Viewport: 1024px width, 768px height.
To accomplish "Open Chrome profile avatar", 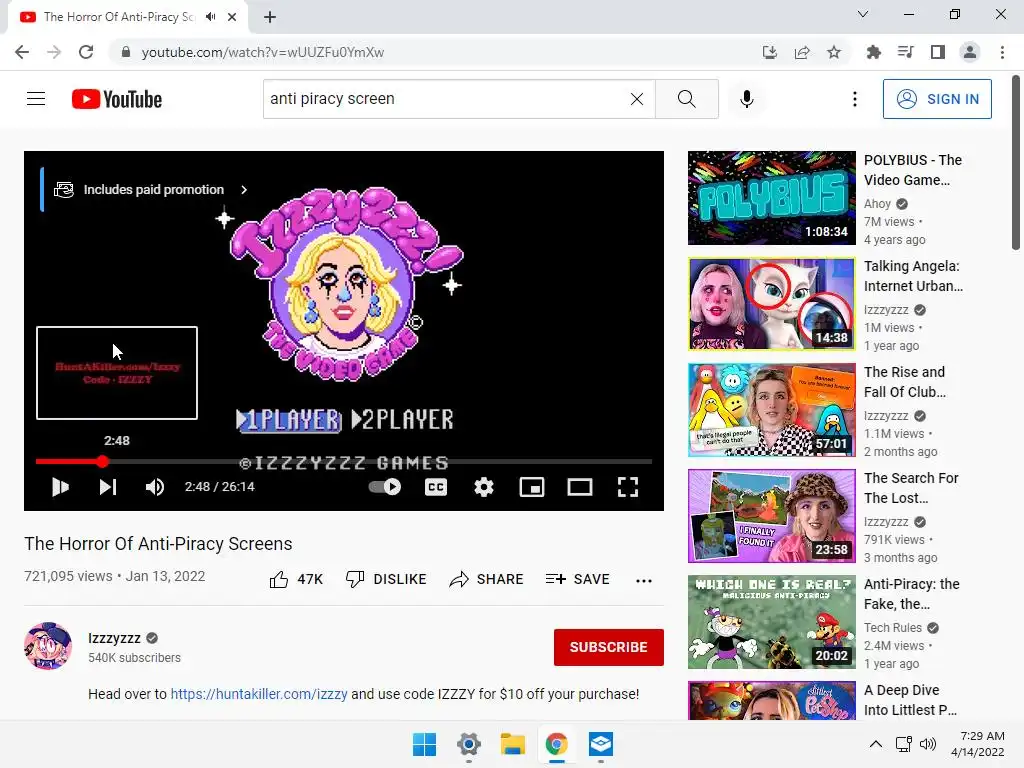I will (970, 52).
